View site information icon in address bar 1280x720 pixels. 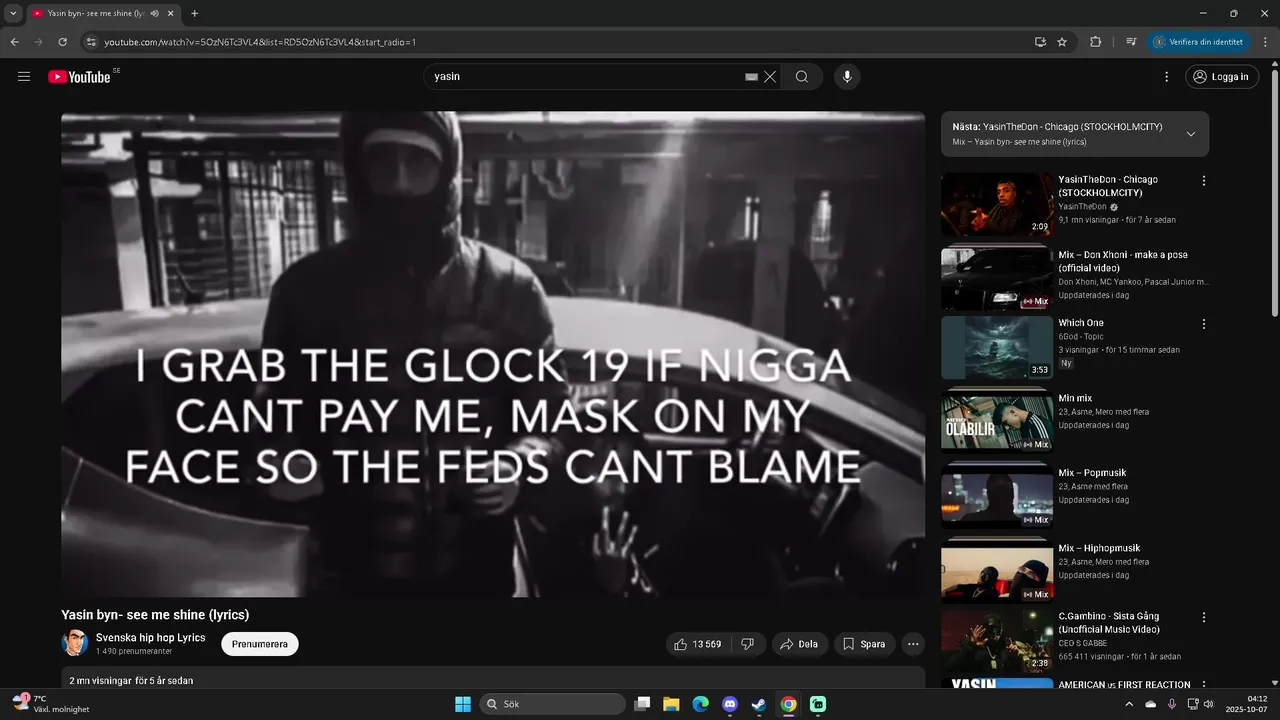tap(91, 42)
